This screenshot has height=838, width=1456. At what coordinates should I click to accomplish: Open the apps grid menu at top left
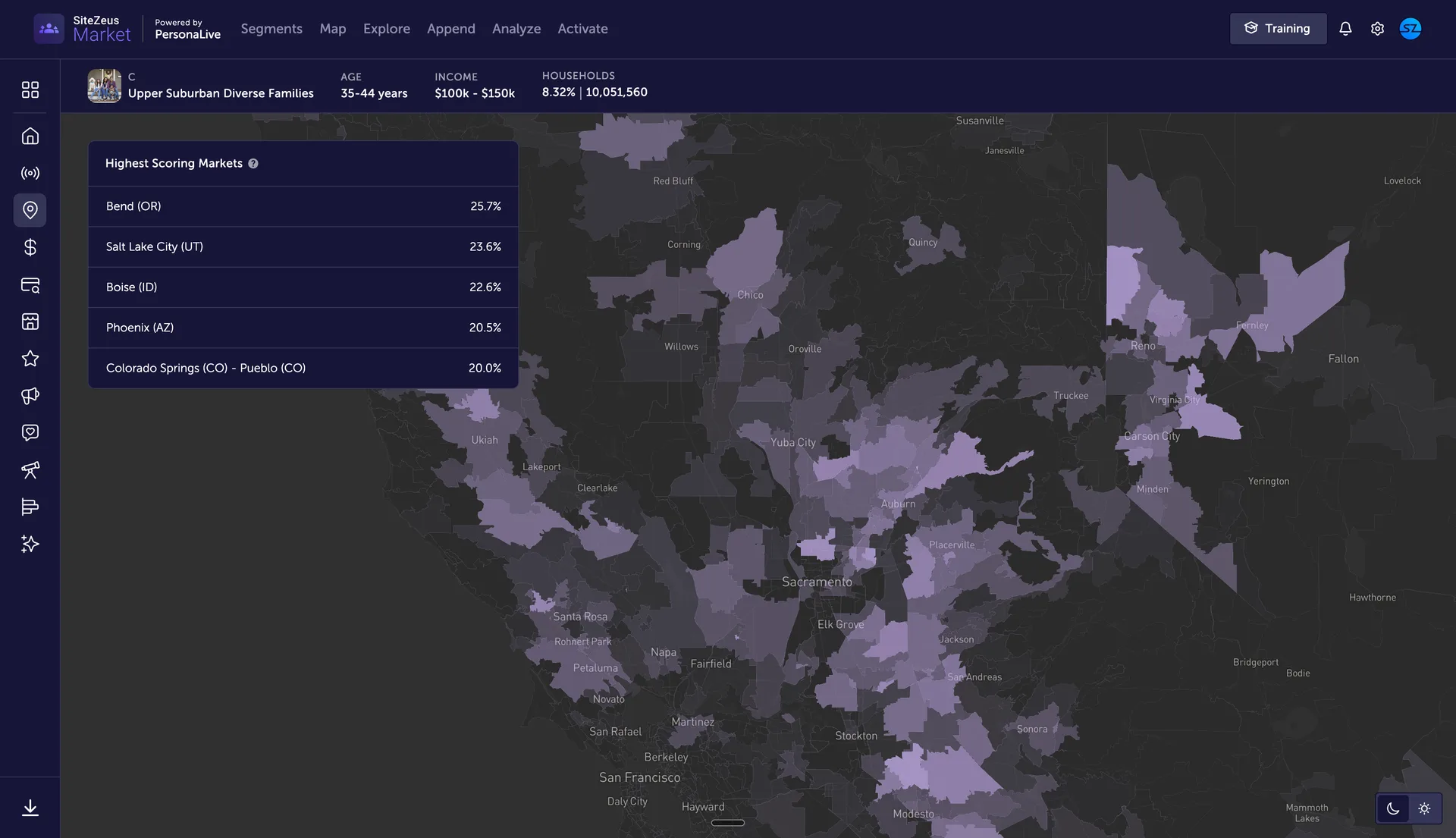pos(30,89)
